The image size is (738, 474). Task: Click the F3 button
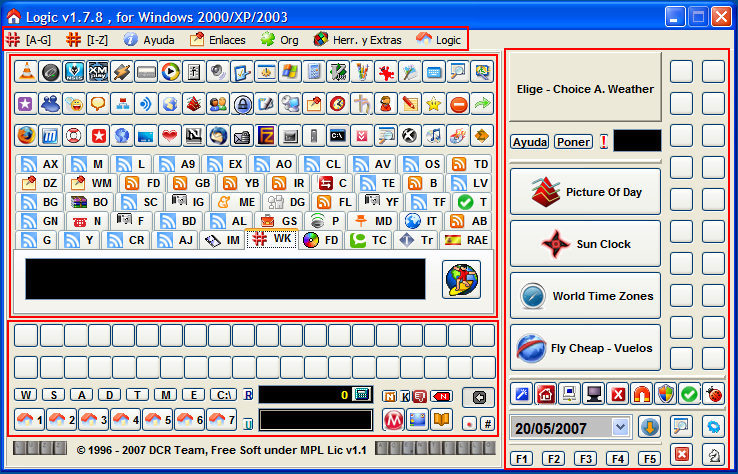coord(585,458)
